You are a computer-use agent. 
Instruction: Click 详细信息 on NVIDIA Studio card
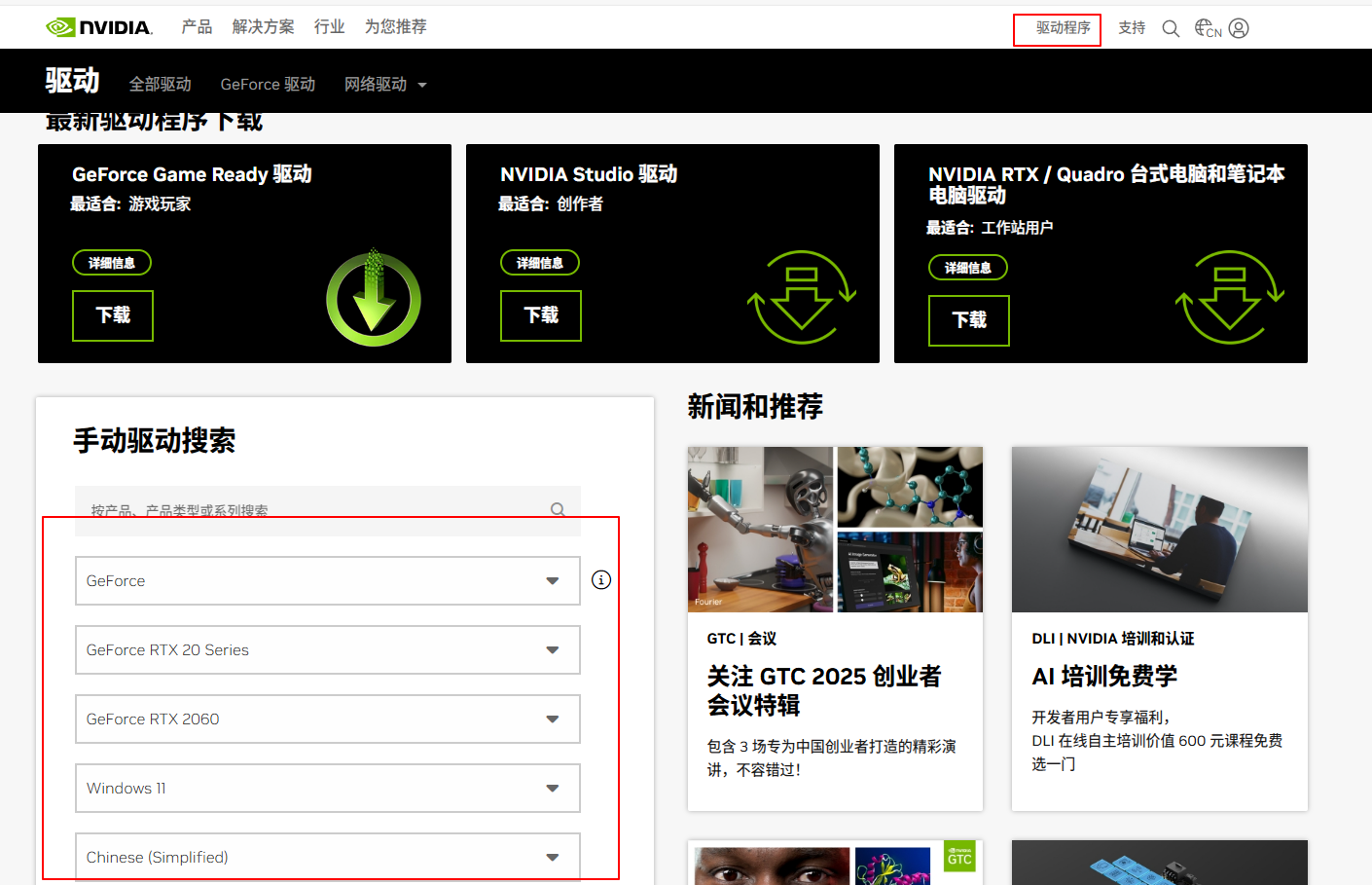540,263
